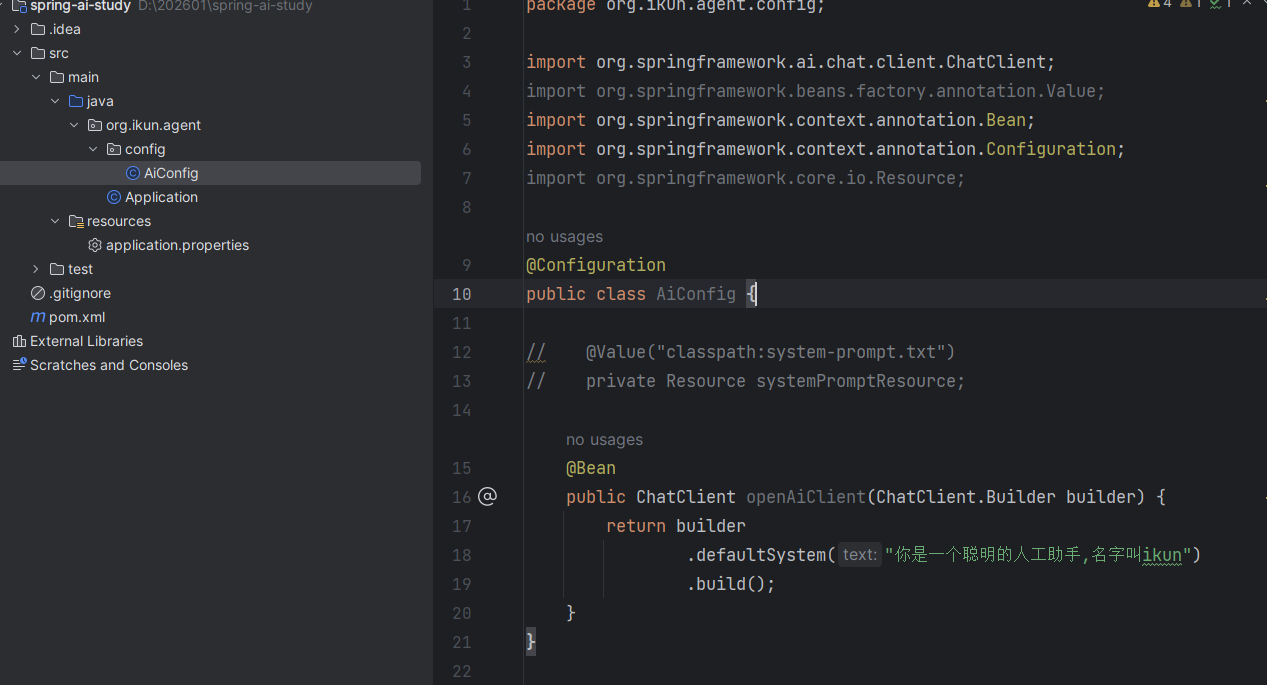
Task: Select the resources folder label
Action: tap(119, 221)
